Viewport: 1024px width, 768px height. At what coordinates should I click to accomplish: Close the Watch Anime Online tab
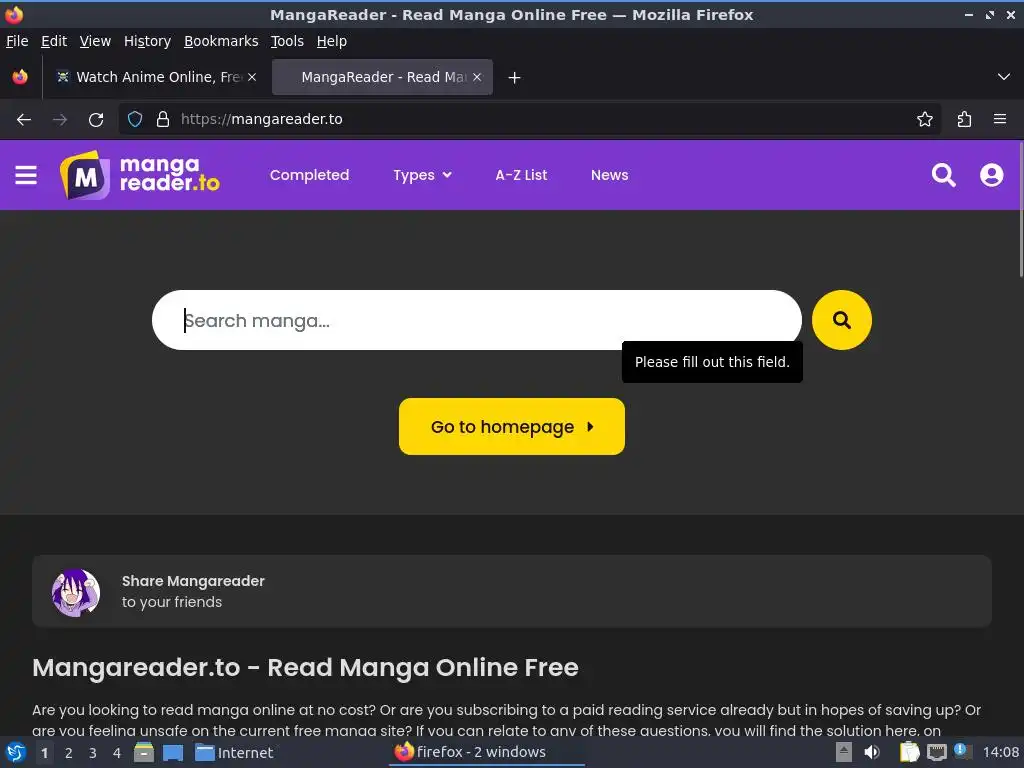tap(251, 77)
